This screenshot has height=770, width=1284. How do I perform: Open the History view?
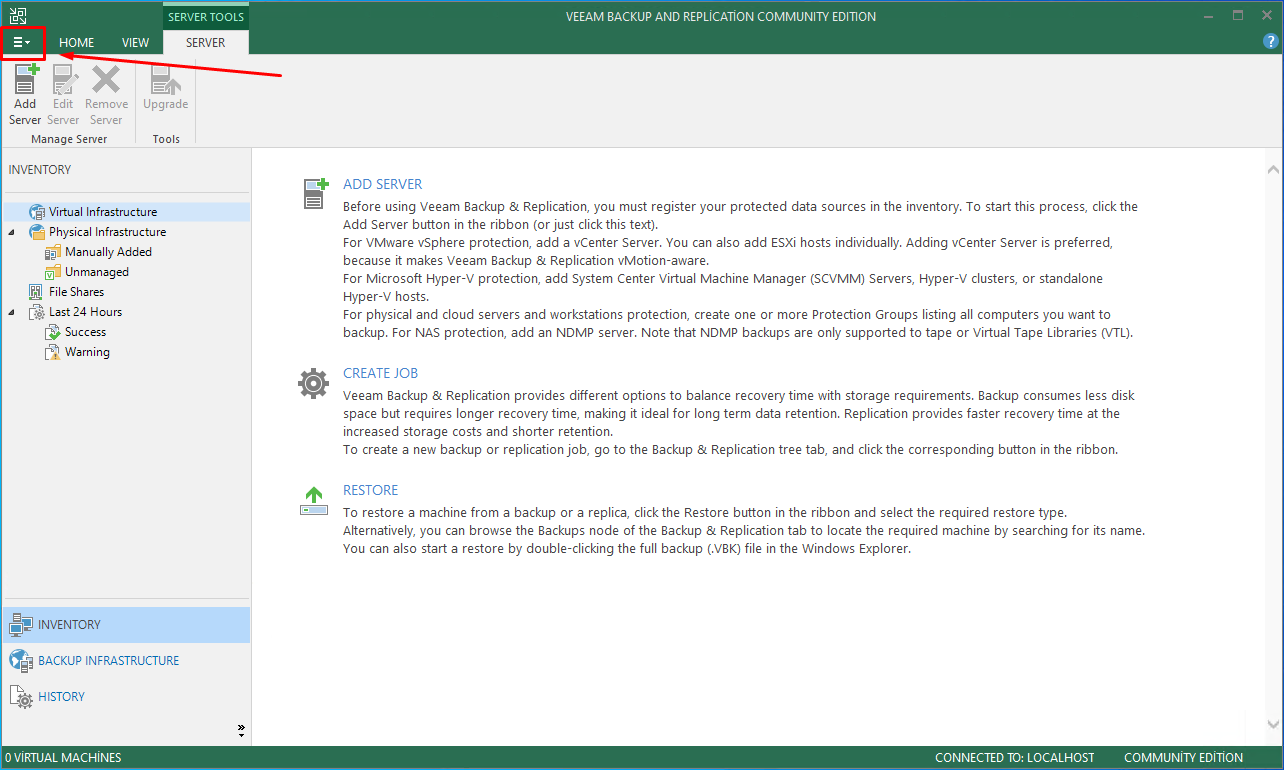61,697
